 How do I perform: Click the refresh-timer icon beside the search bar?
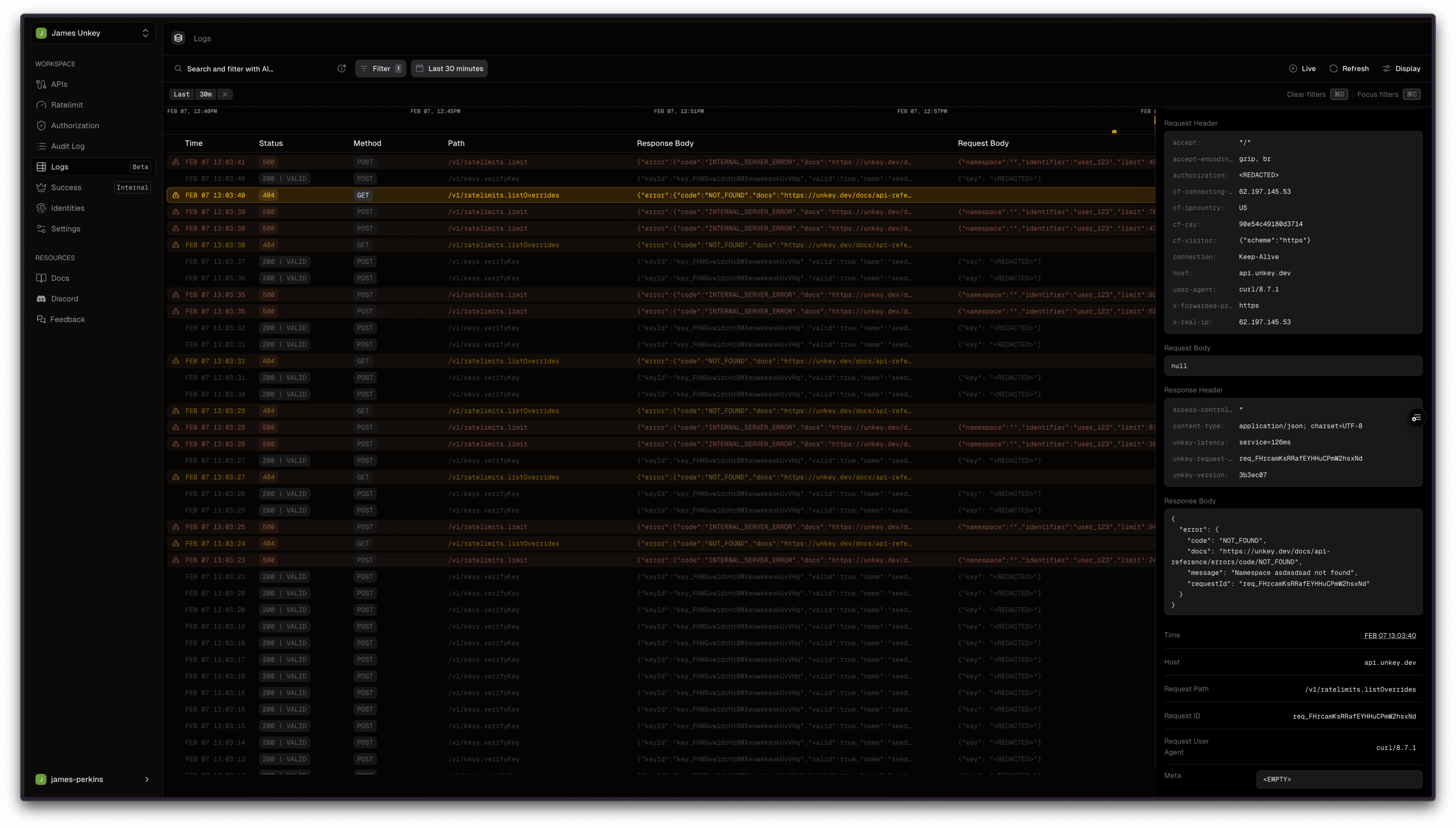click(x=342, y=68)
